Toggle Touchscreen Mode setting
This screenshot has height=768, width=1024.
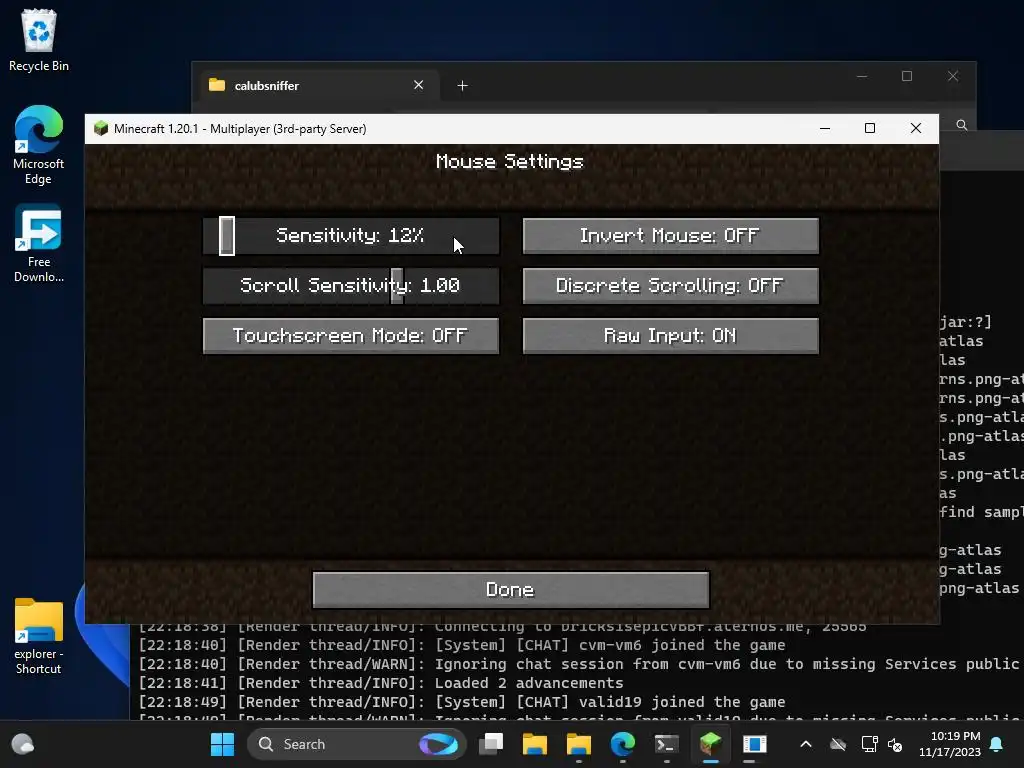pos(351,336)
